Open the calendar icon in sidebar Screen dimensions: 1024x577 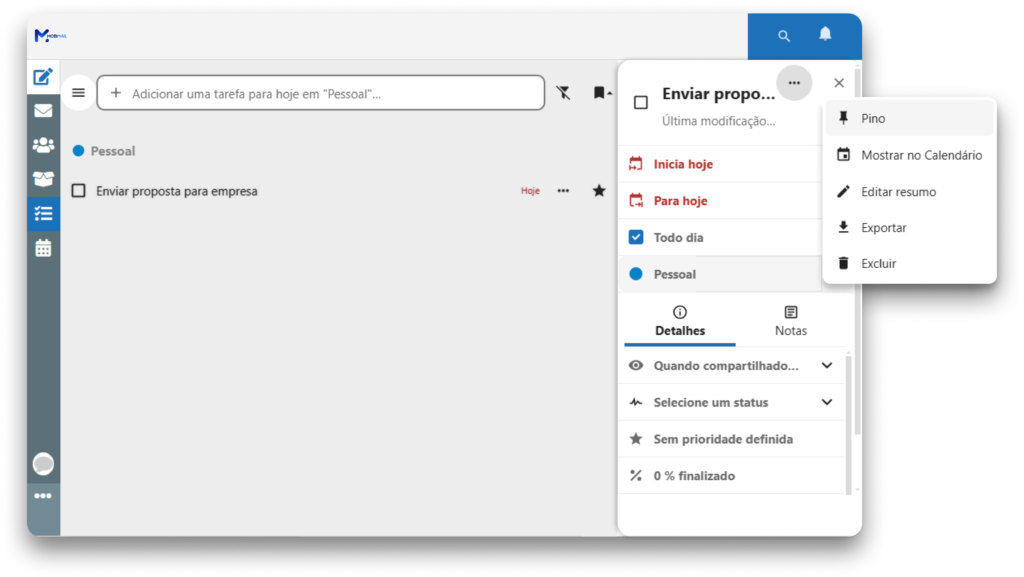(43, 248)
